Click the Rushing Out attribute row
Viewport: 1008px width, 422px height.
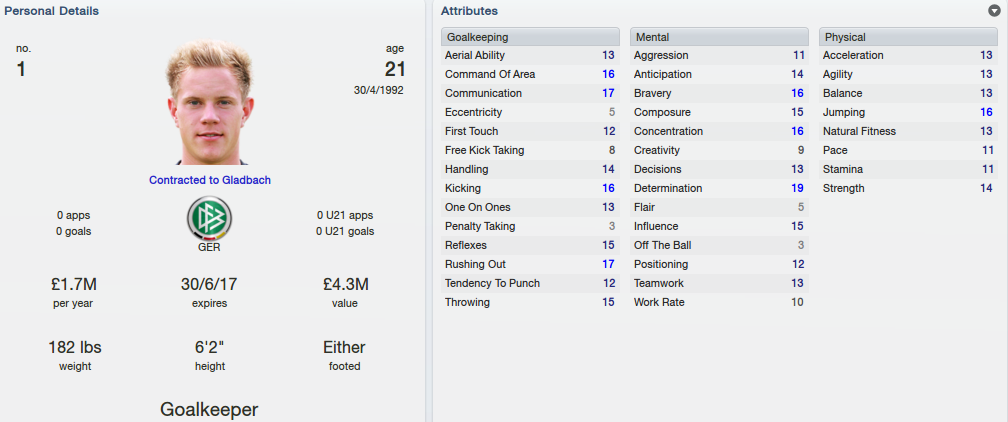point(530,264)
